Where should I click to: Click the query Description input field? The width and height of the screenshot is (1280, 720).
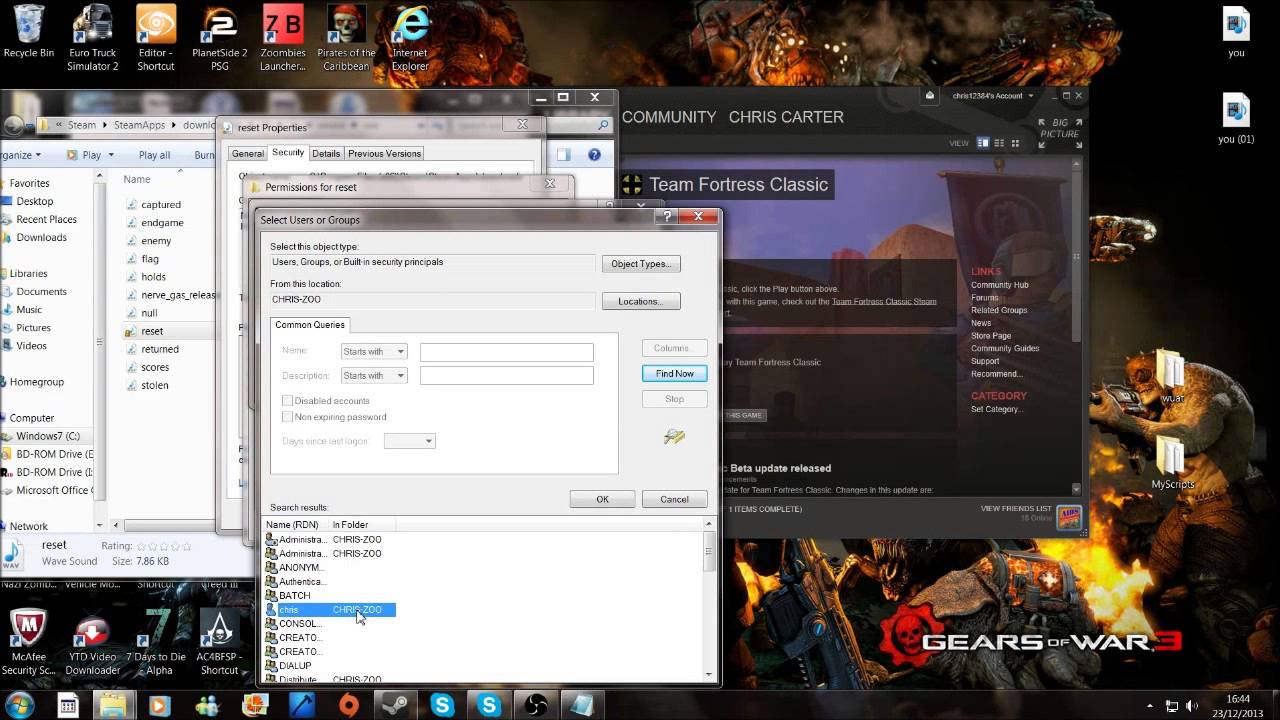[507, 376]
